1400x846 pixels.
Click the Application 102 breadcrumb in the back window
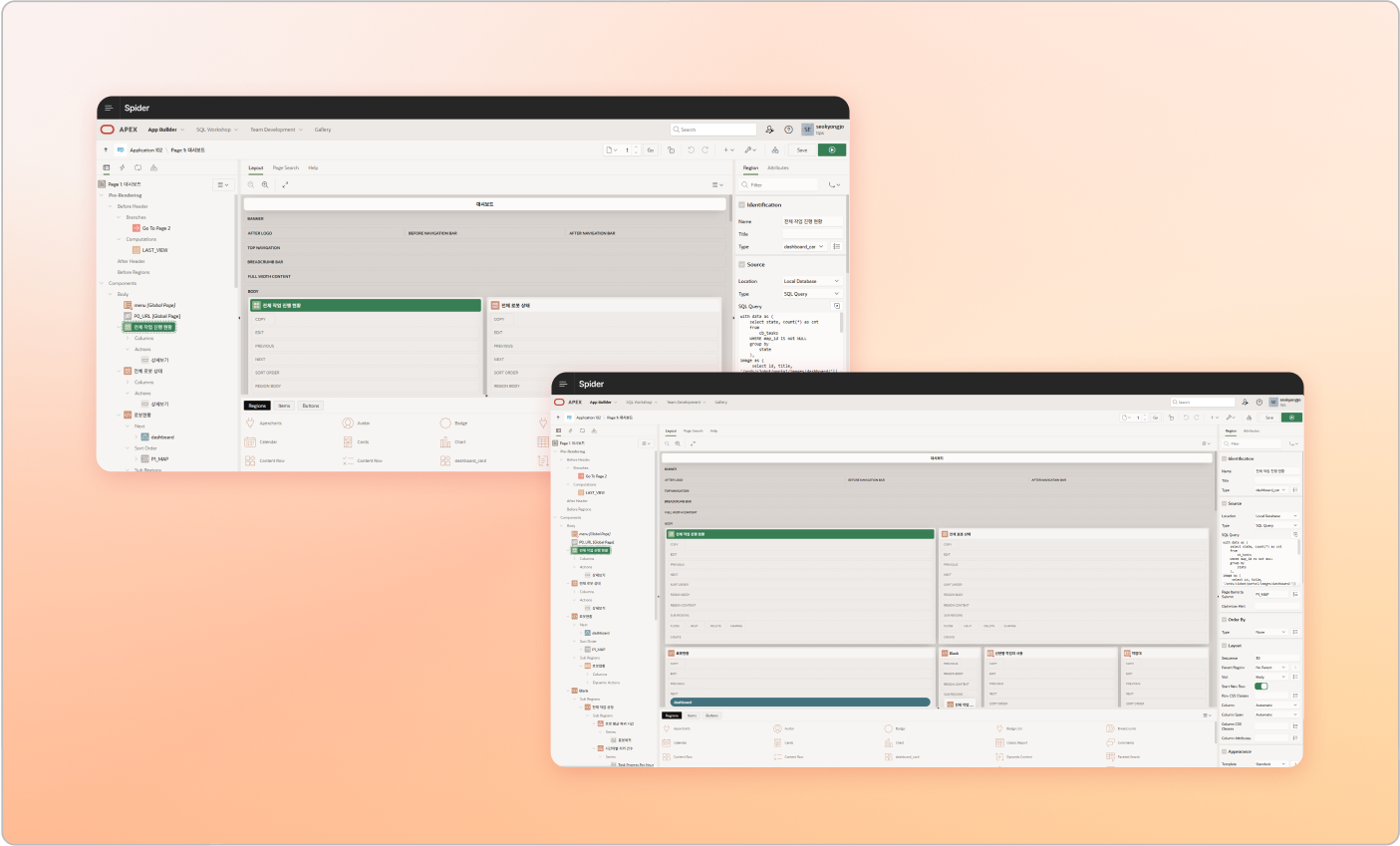tap(146, 149)
